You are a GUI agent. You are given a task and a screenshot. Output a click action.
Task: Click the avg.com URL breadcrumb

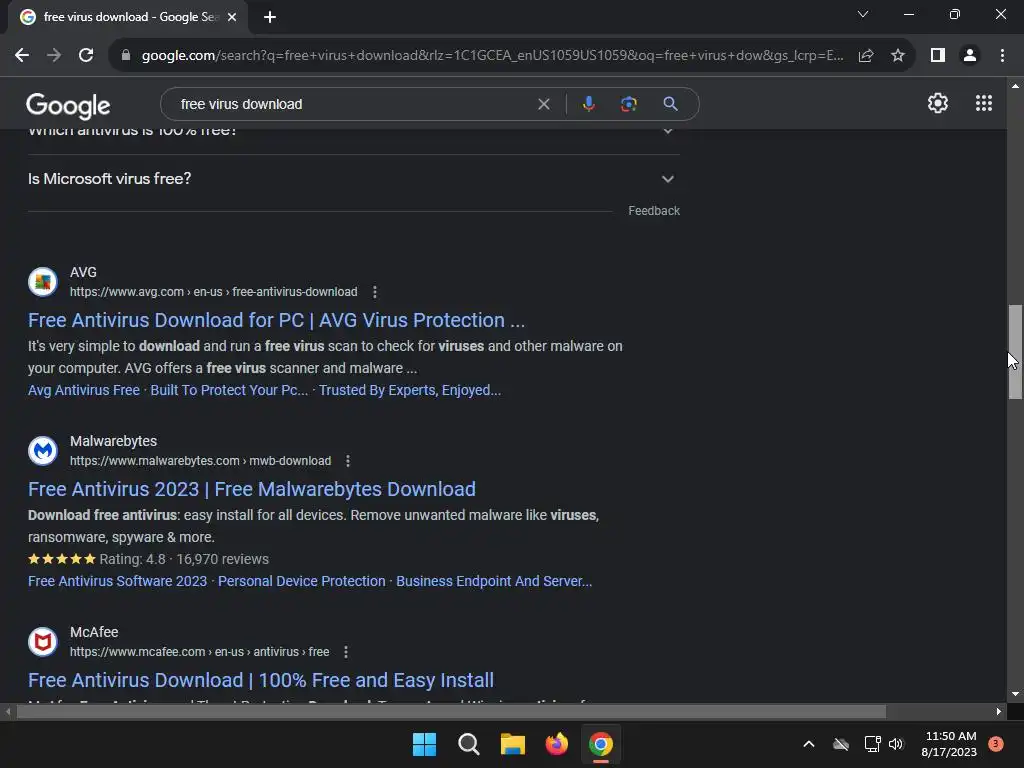pos(214,292)
